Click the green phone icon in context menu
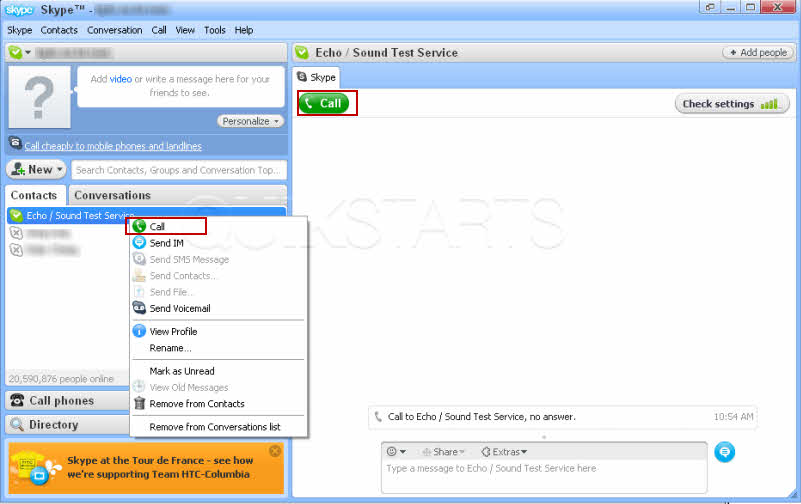 [x=139, y=226]
